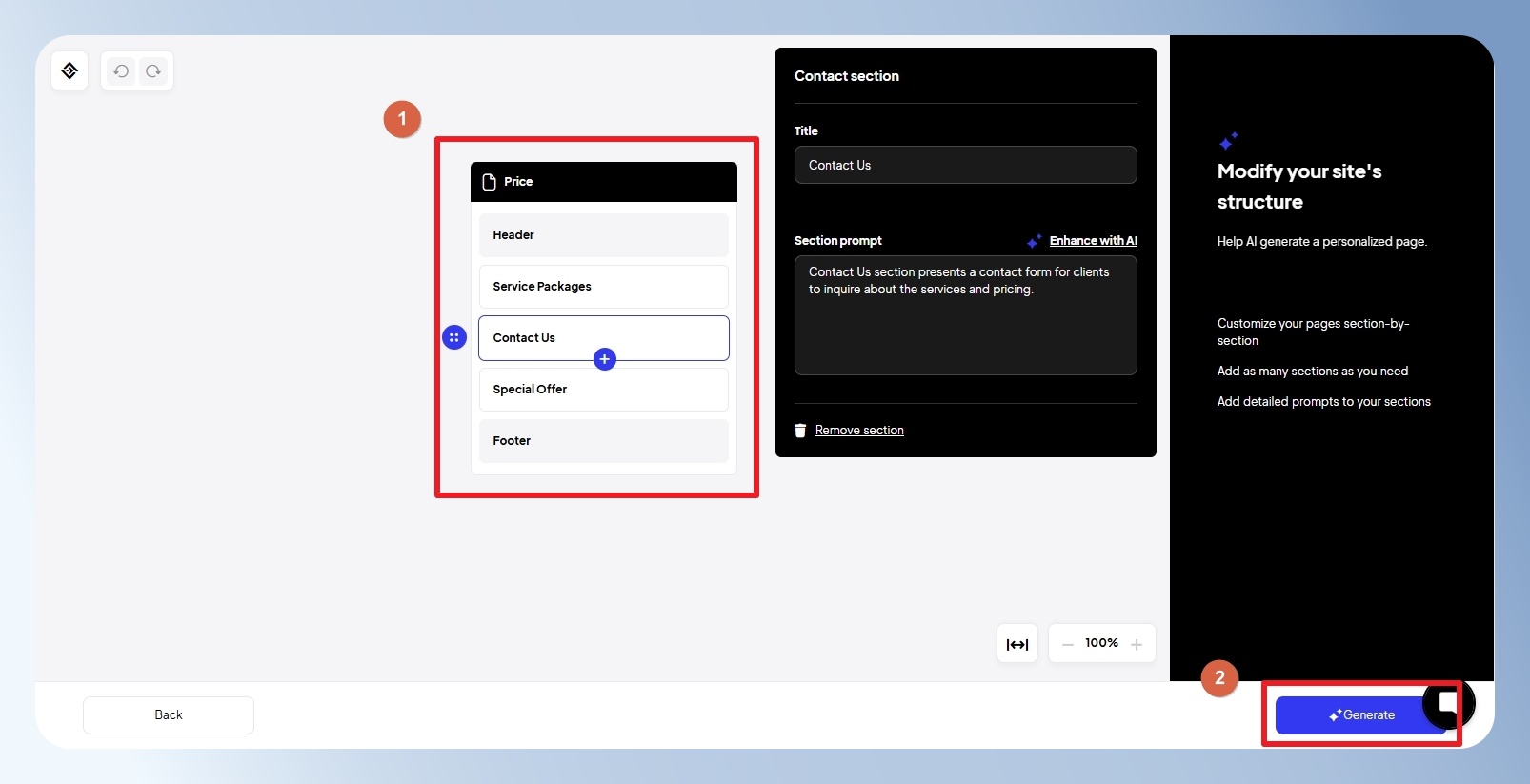Click the sparkle icon beside Enhance with AI
Image resolution: width=1530 pixels, height=784 pixels.
pos(1034,241)
